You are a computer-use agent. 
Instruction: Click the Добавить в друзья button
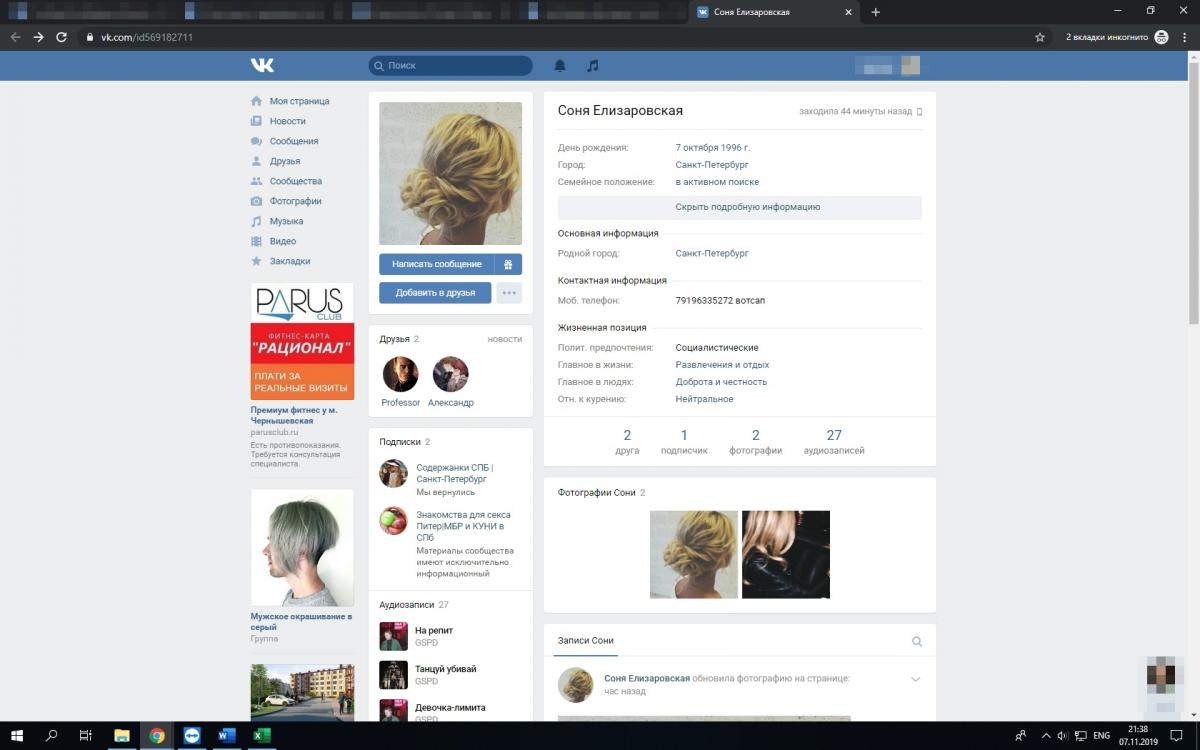pos(435,293)
